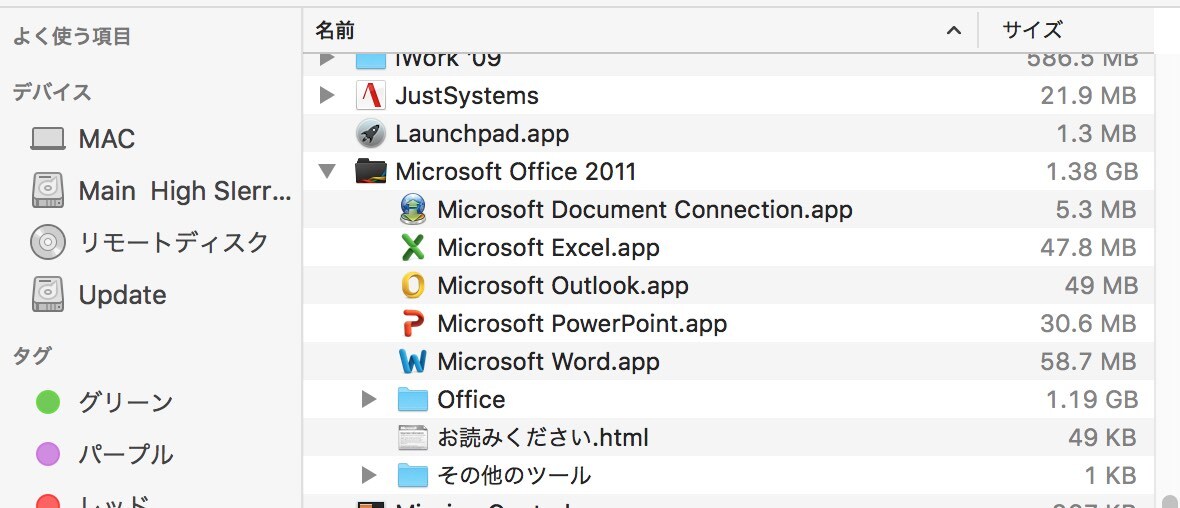Click the Excel green X icon
1180x508 pixels.
click(412, 248)
